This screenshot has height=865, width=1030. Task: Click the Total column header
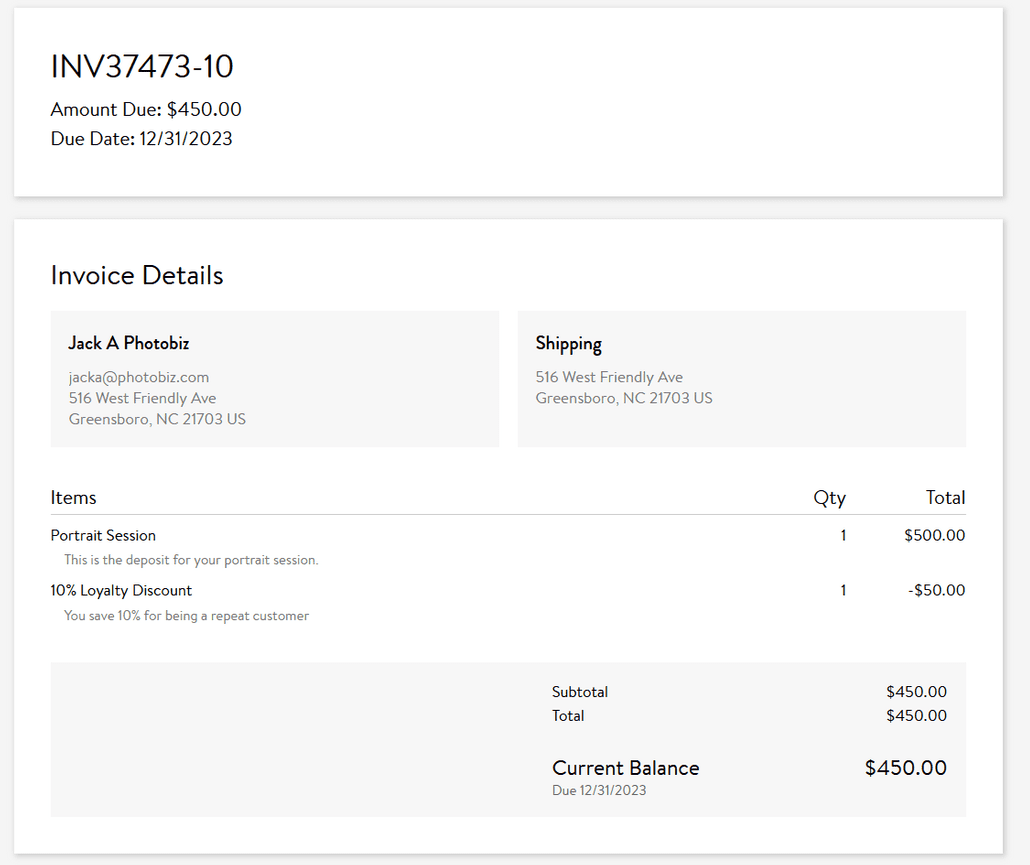tap(946, 497)
